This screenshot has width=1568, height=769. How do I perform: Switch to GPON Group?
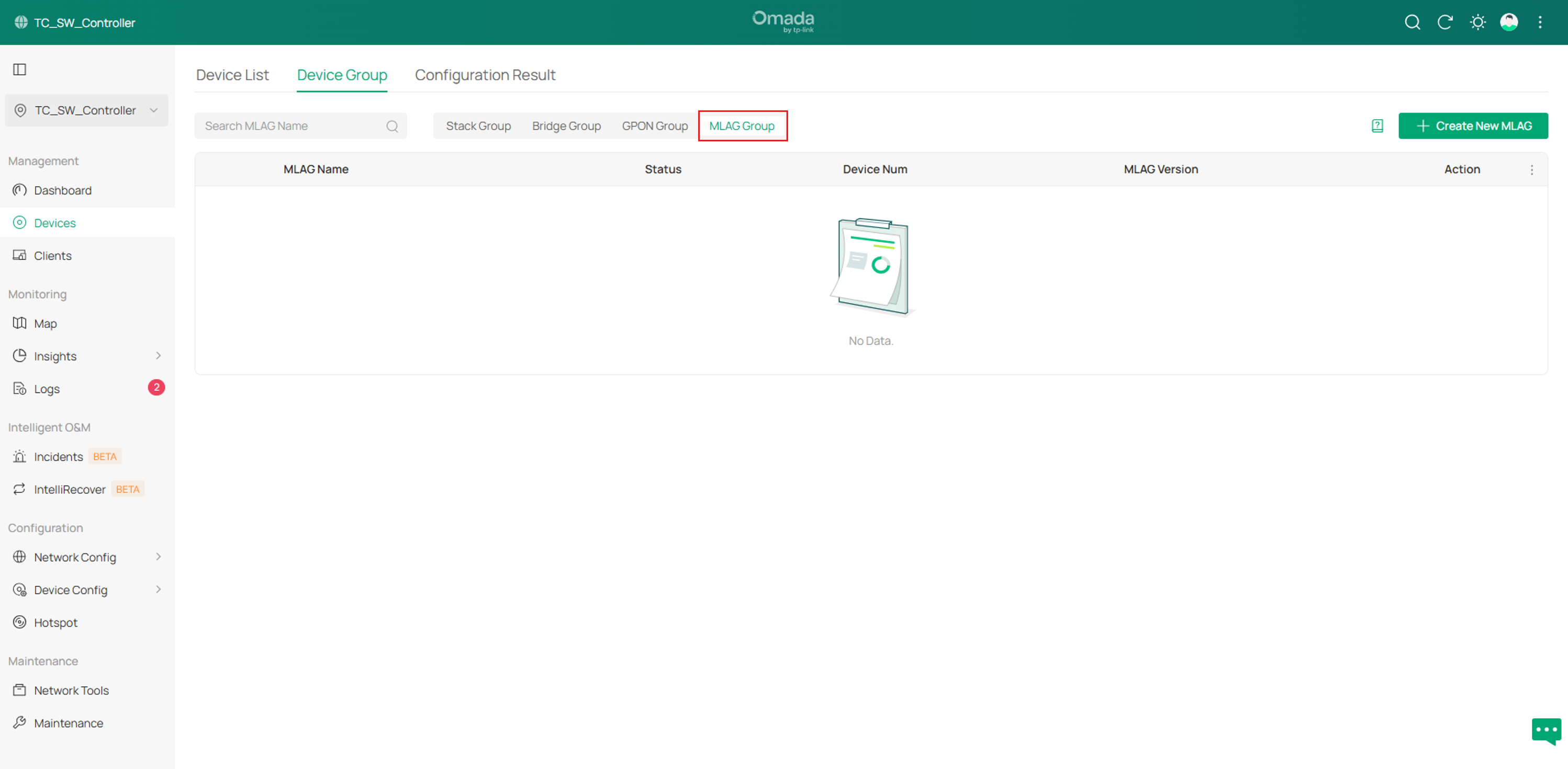coord(655,126)
